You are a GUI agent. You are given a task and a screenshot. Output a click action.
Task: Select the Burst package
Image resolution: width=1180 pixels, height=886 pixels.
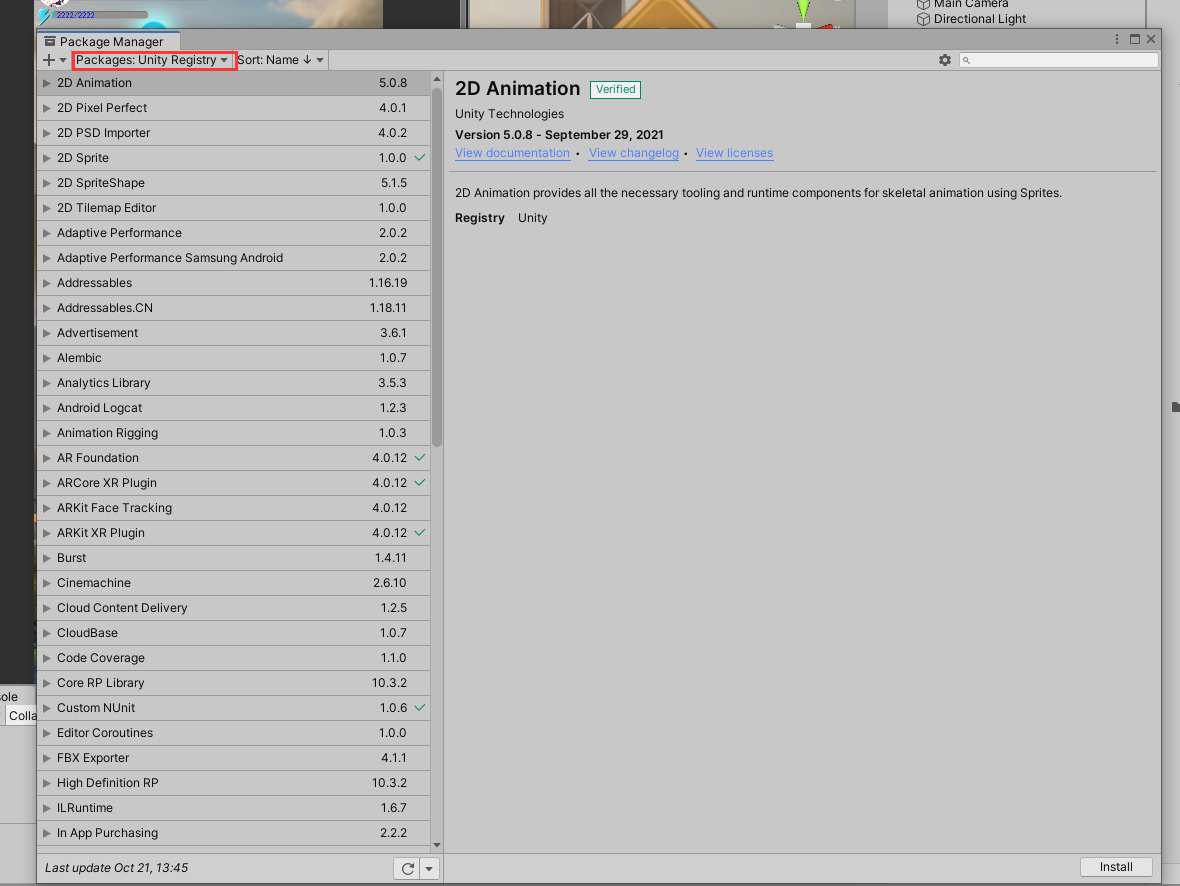pyautogui.click(x=233, y=558)
